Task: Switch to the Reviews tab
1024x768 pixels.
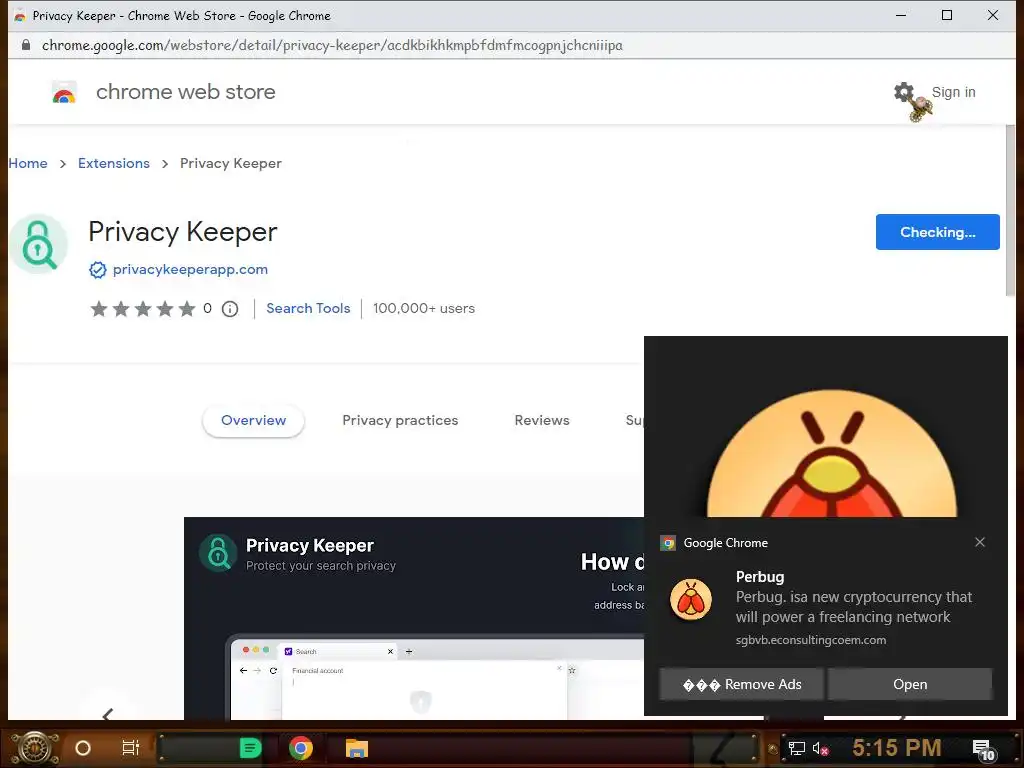Action: pos(542,421)
